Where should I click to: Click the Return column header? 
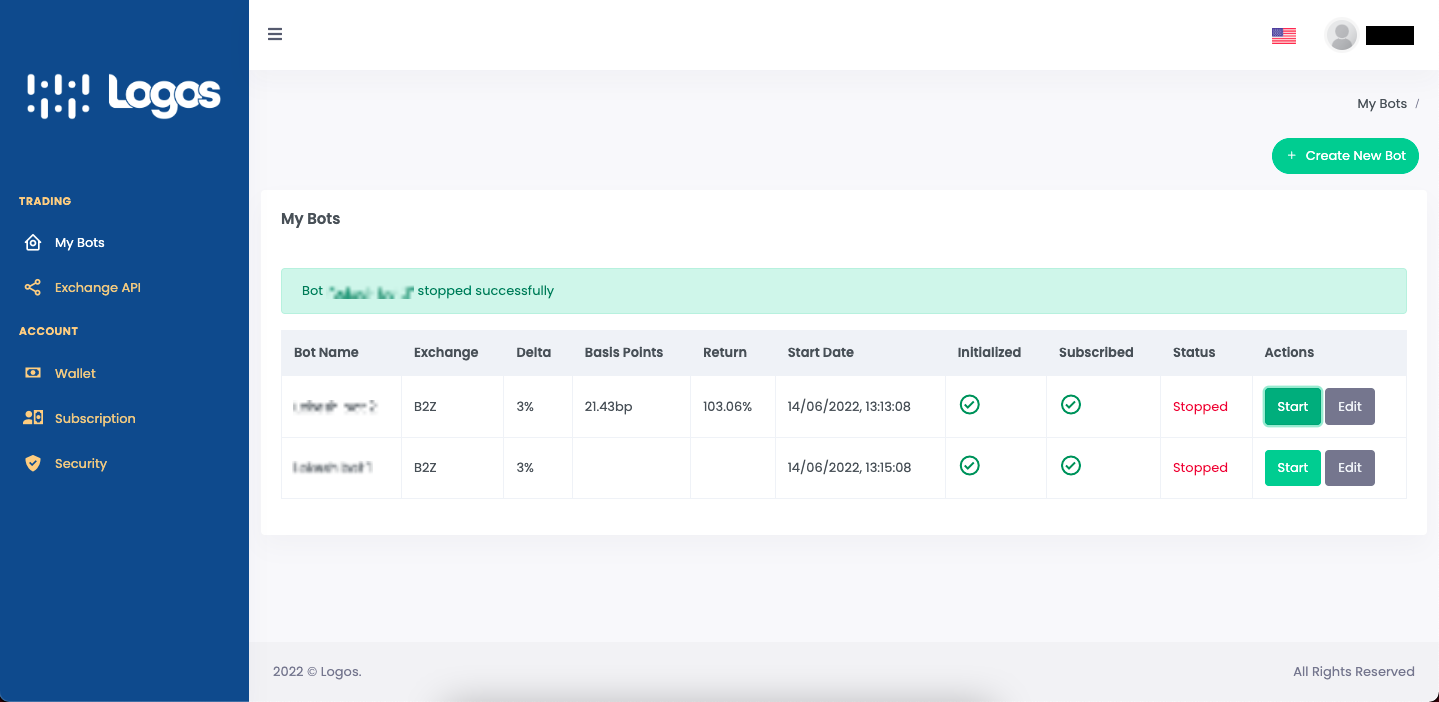pos(725,352)
